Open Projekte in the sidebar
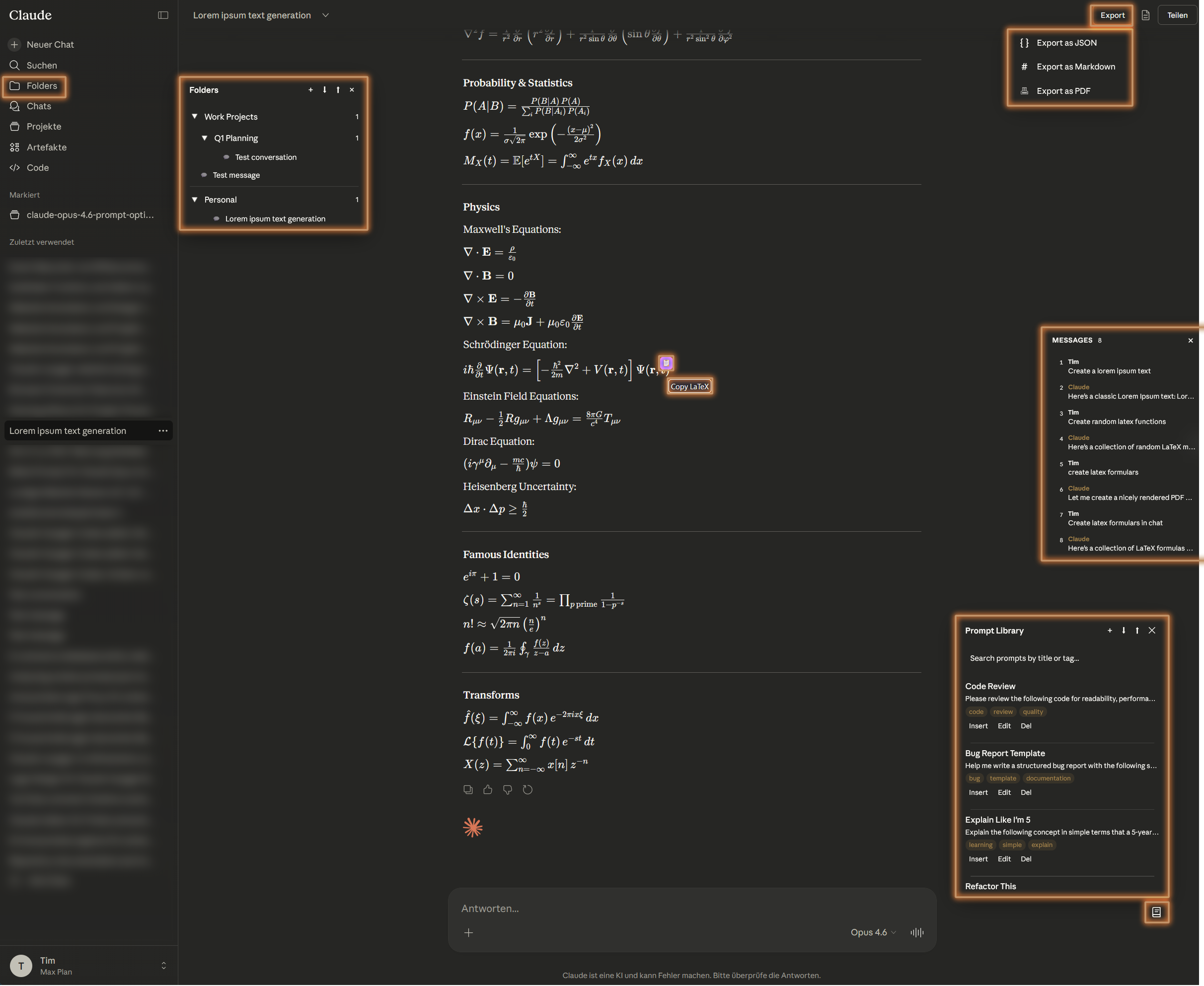Viewport: 1204px width, 986px height. [x=35, y=127]
